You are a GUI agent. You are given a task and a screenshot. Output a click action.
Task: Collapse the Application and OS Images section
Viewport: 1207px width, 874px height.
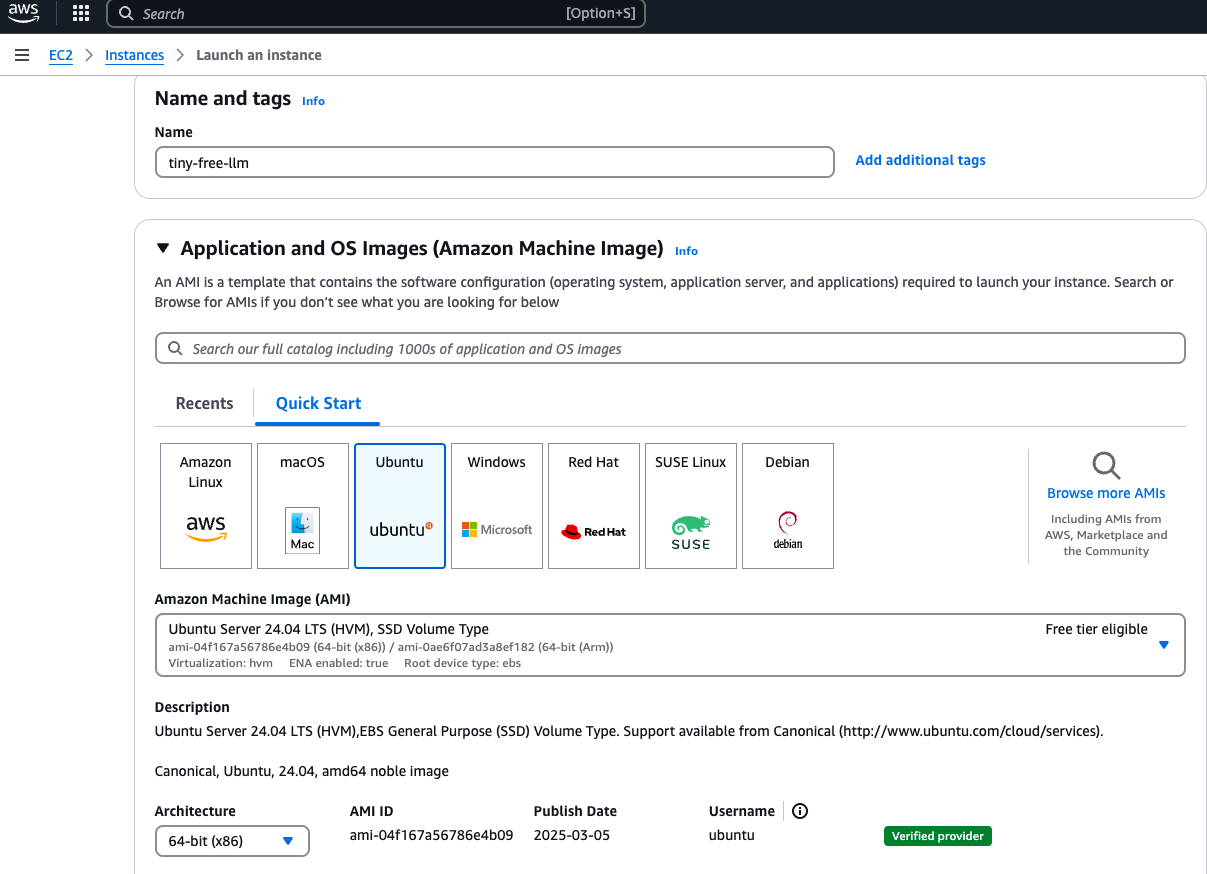click(162, 249)
